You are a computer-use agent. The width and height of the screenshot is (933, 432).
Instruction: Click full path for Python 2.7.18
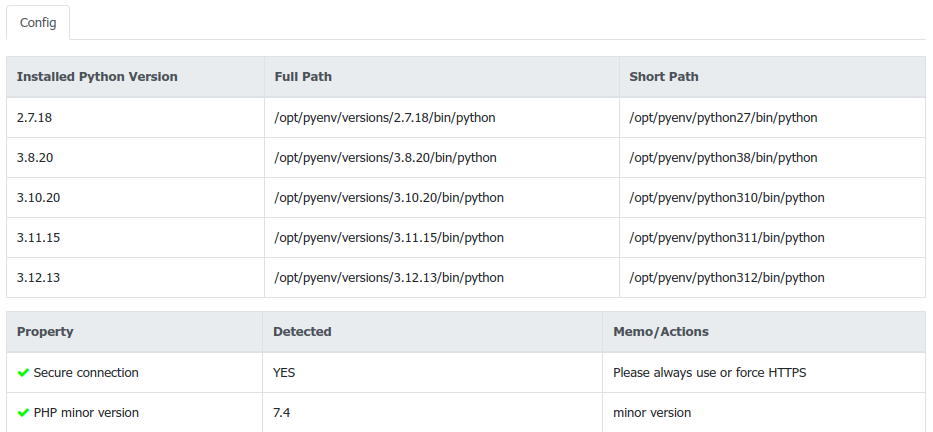click(x=385, y=118)
